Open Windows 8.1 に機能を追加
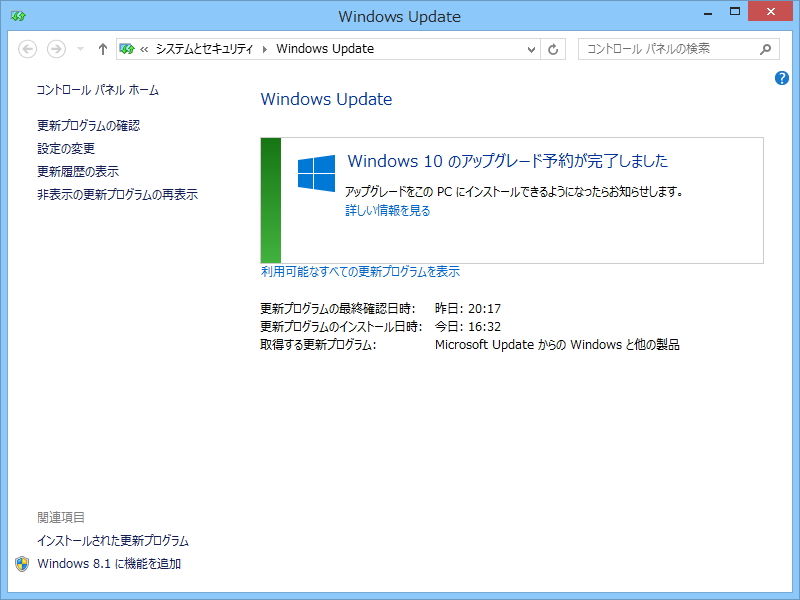Screen dimensions: 800x600 click(109, 564)
